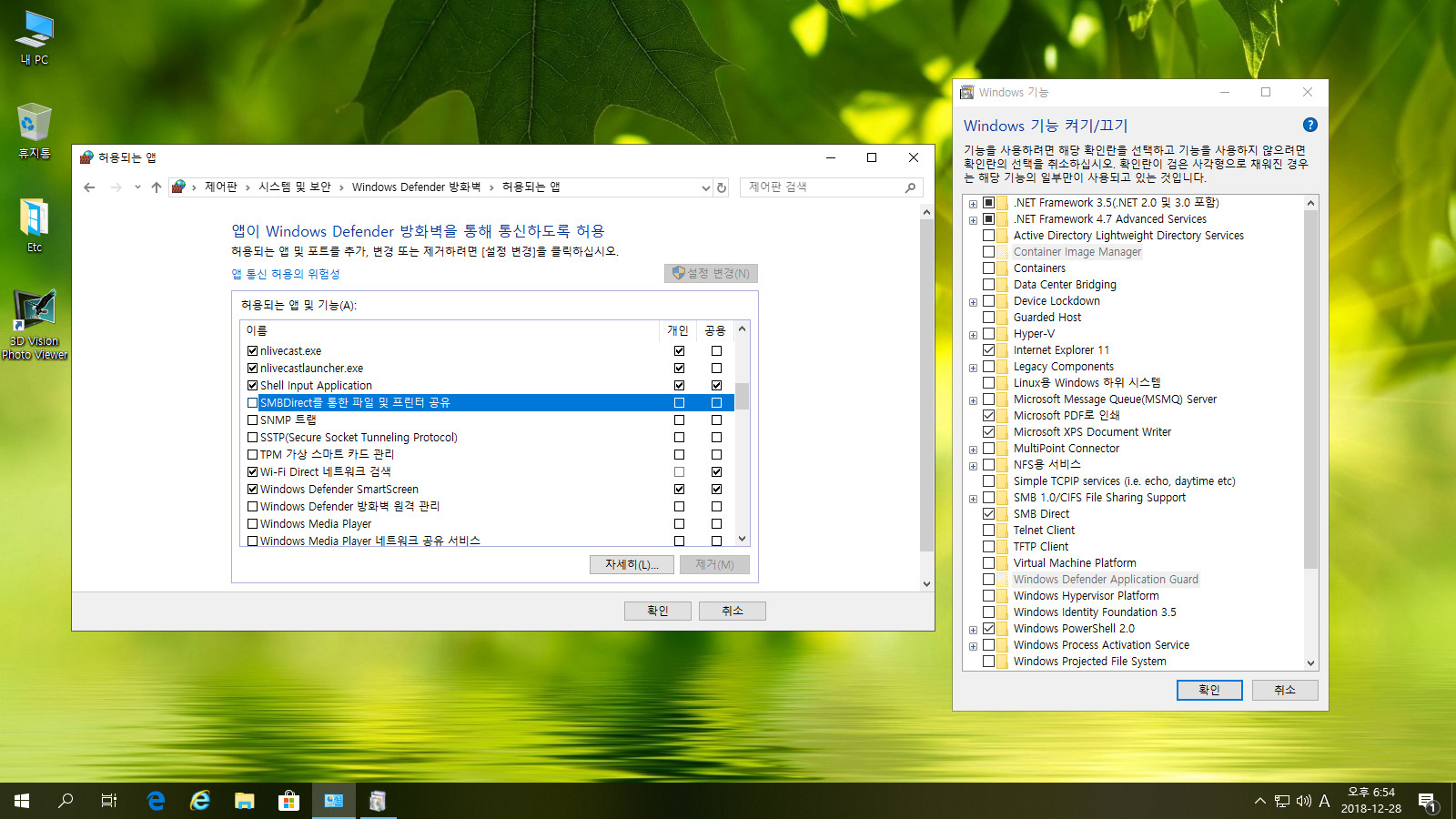The image size is (1456, 819).
Task: Expand Hyper-V tree node
Action: 973,335
